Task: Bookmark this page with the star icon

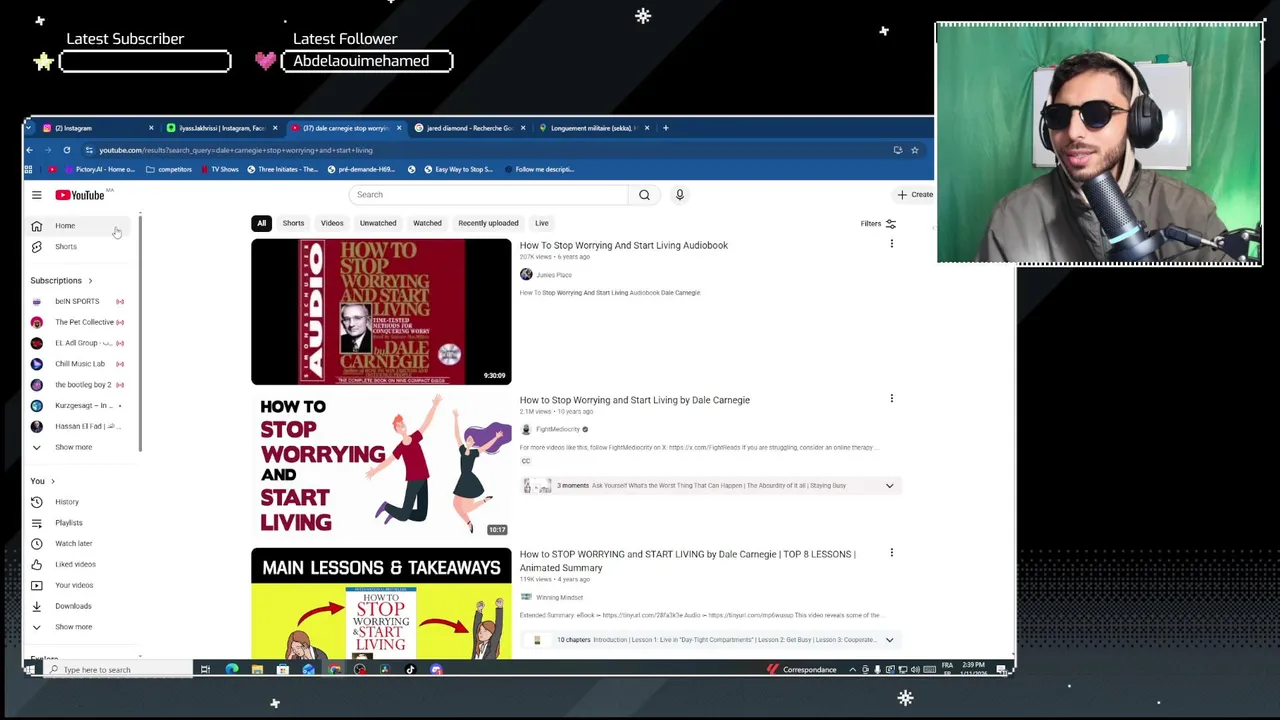Action: tap(914, 150)
